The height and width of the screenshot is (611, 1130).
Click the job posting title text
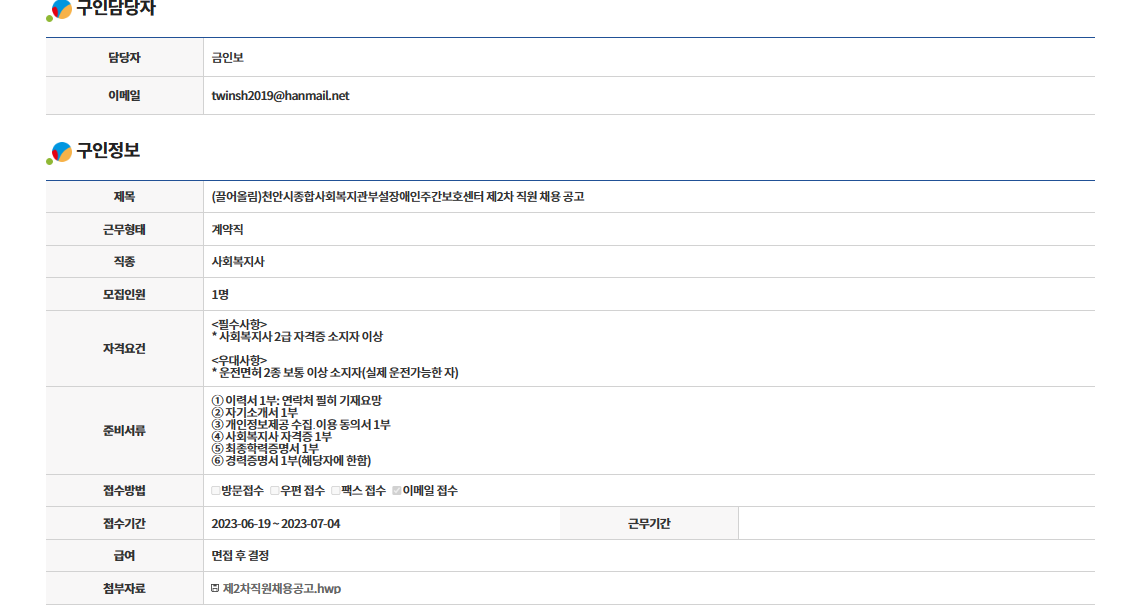[397, 197]
